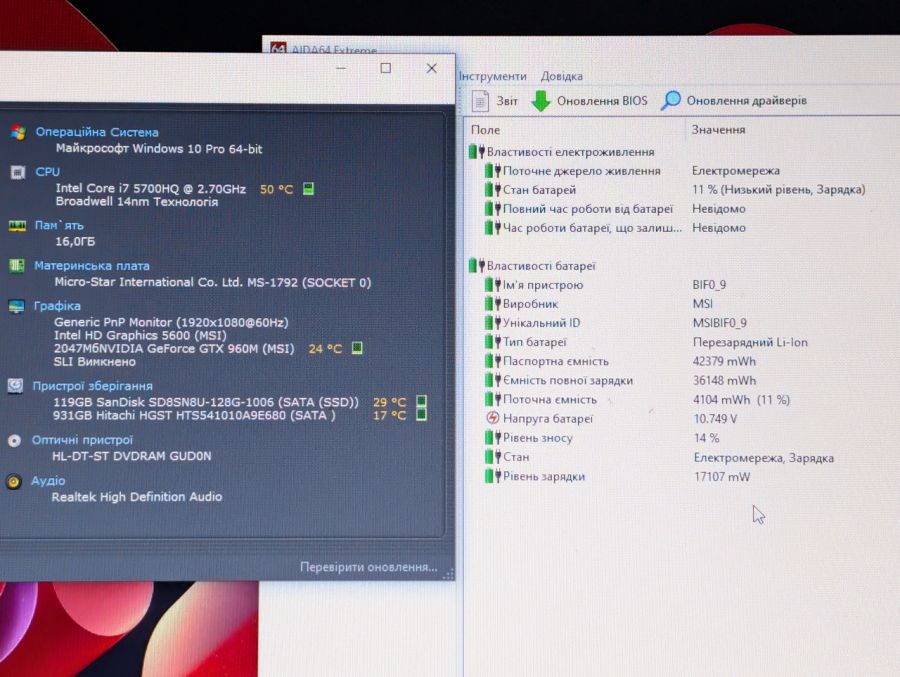Open Оновлення драйверів in the toolbar
Screen dimensions: 900x677
coord(746,100)
